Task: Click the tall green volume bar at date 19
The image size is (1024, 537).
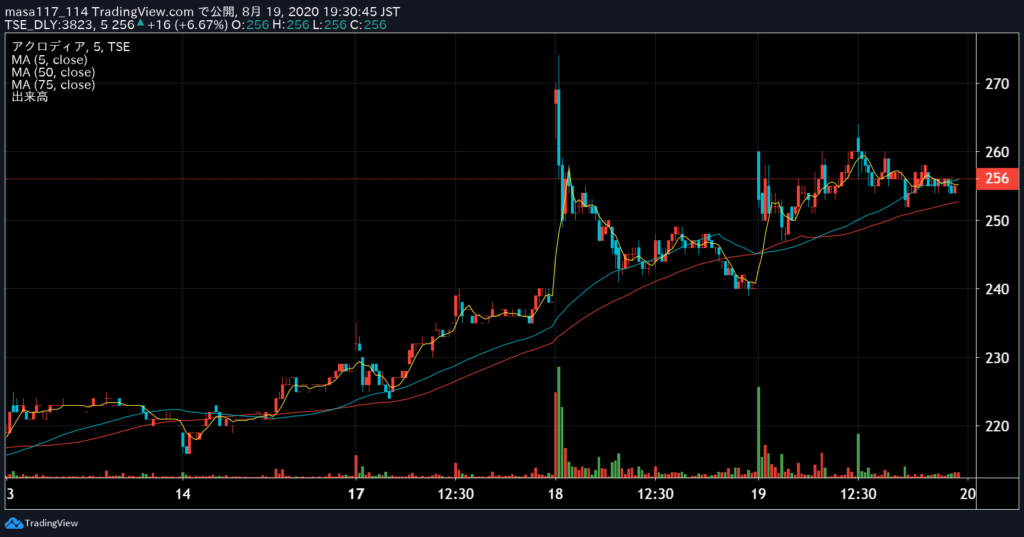Action: tap(758, 432)
